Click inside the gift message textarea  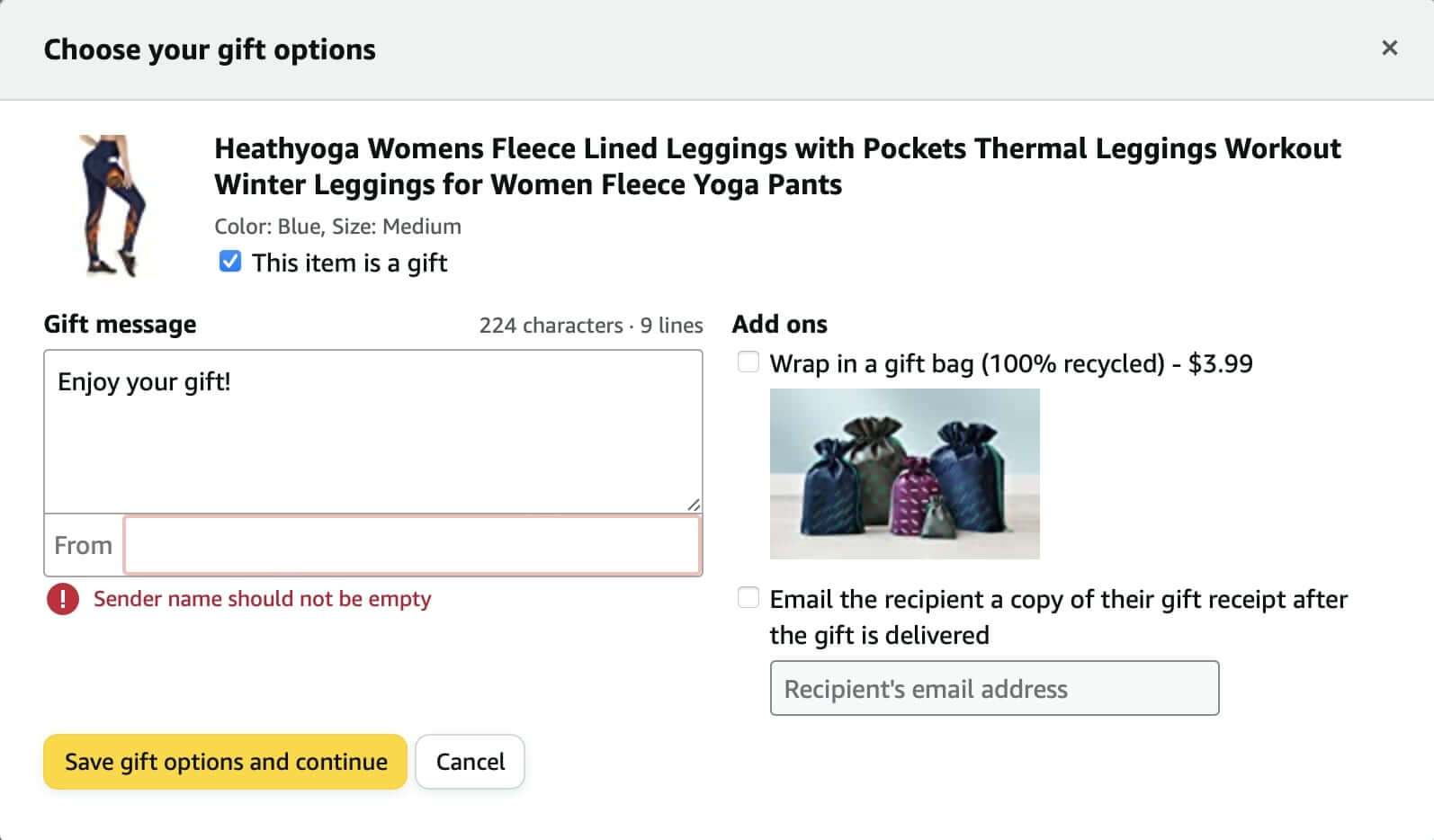click(x=372, y=432)
